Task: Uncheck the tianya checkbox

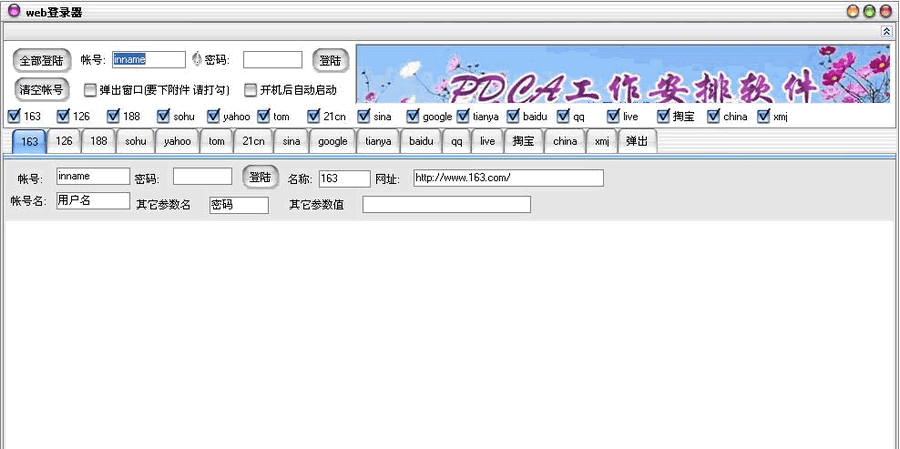Action: pyautogui.click(x=463, y=117)
